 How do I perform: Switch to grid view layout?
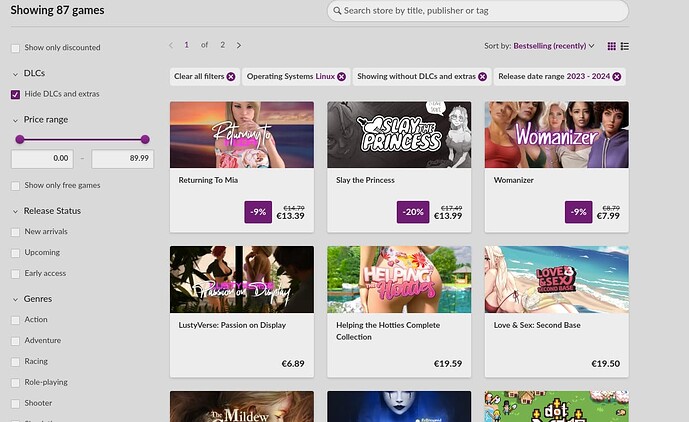pyautogui.click(x=611, y=46)
